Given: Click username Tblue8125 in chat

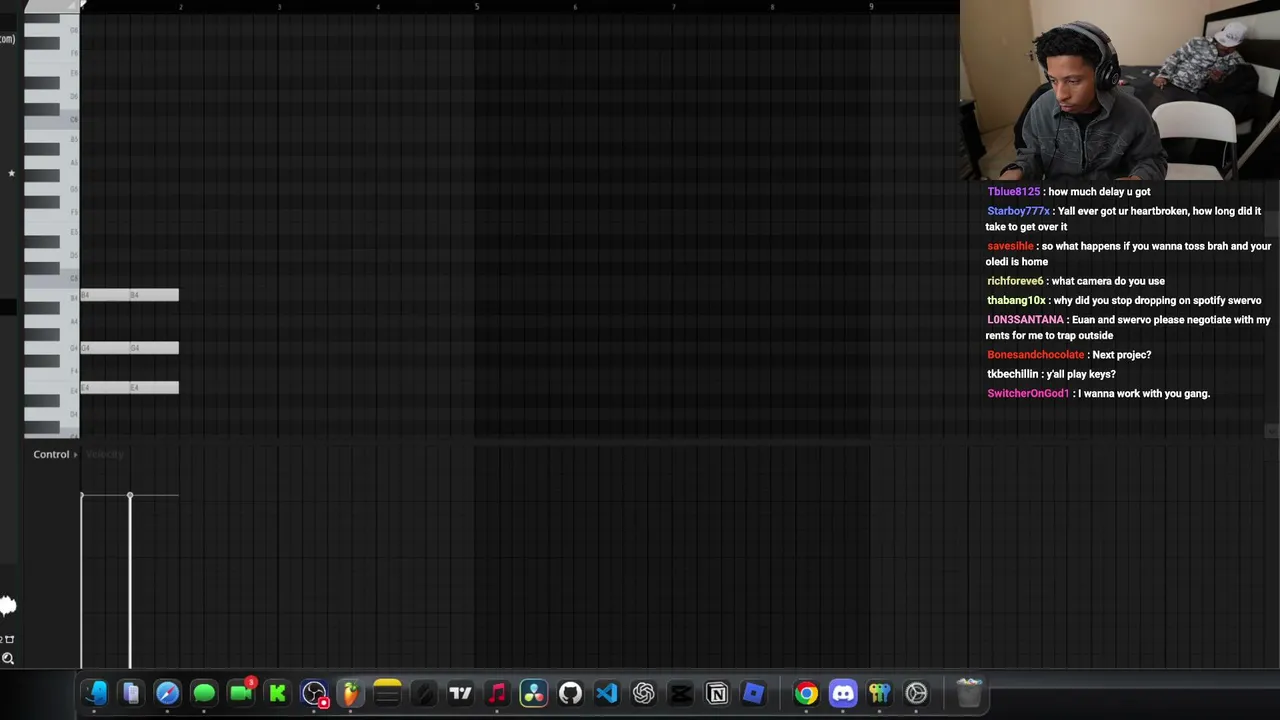Looking at the screenshot, I should coord(1013,192).
